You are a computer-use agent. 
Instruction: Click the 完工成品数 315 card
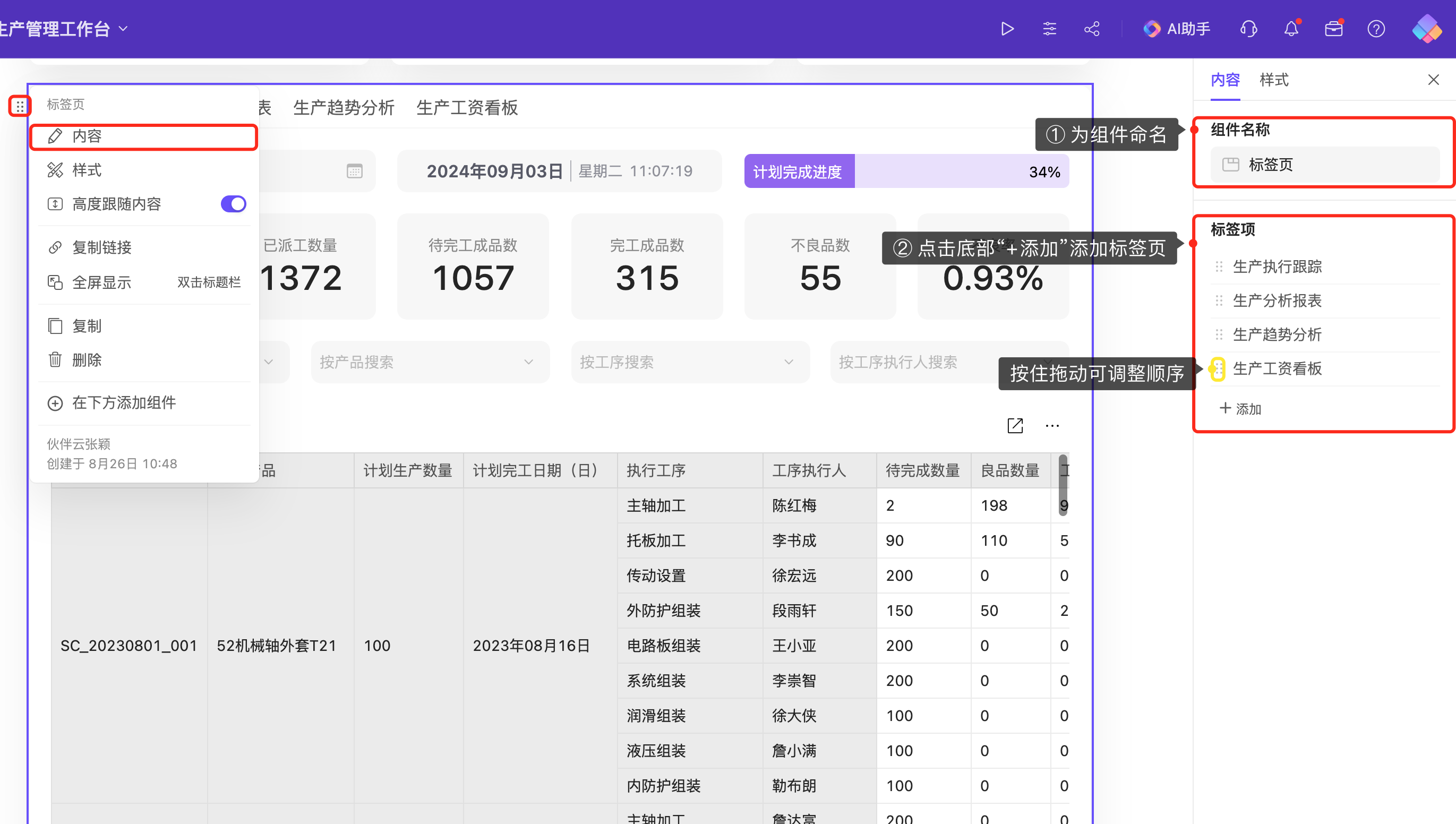click(x=647, y=267)
